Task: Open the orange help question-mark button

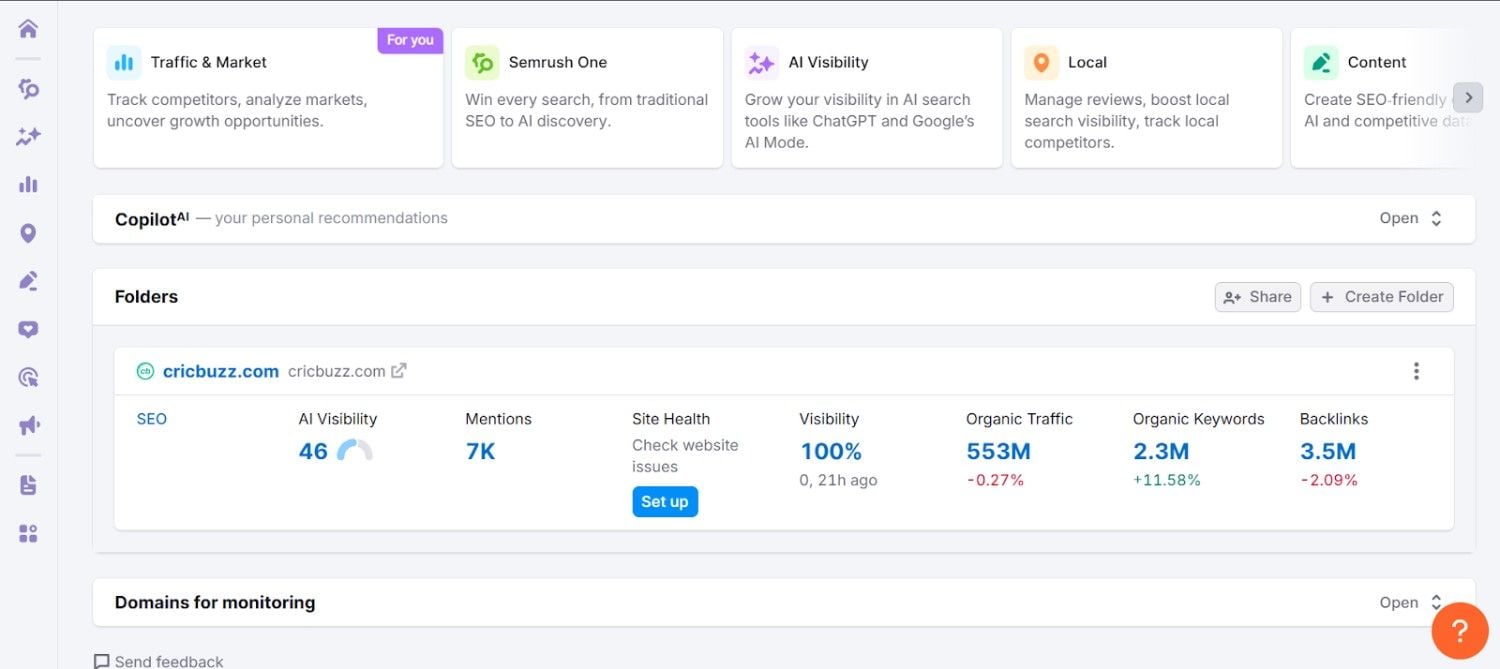Action: (x=1459, y=630)
